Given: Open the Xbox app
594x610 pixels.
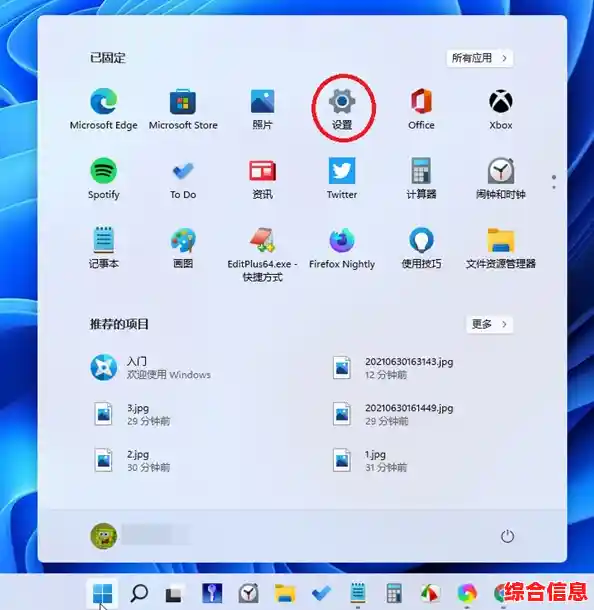Looking at the screenshot, I should click(x=501, y=109).
